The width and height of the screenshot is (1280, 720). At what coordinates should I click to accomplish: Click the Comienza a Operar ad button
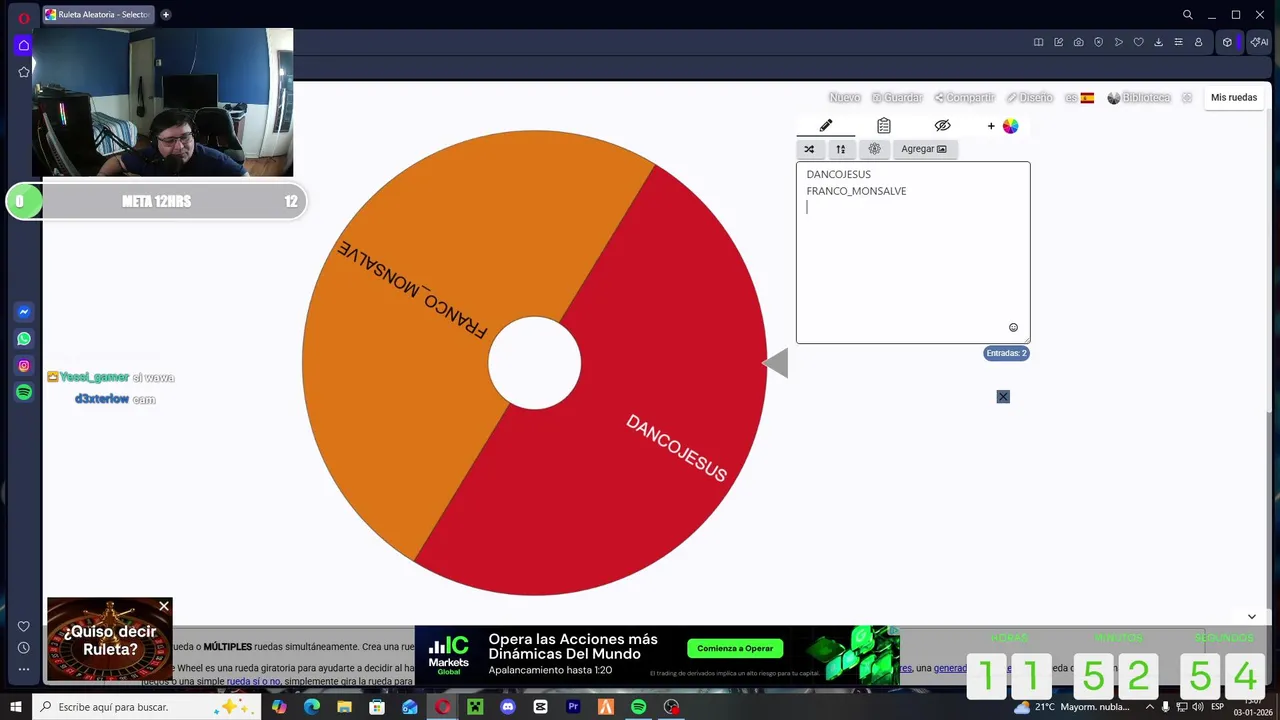pyautogui.click(x=735, y=648)
